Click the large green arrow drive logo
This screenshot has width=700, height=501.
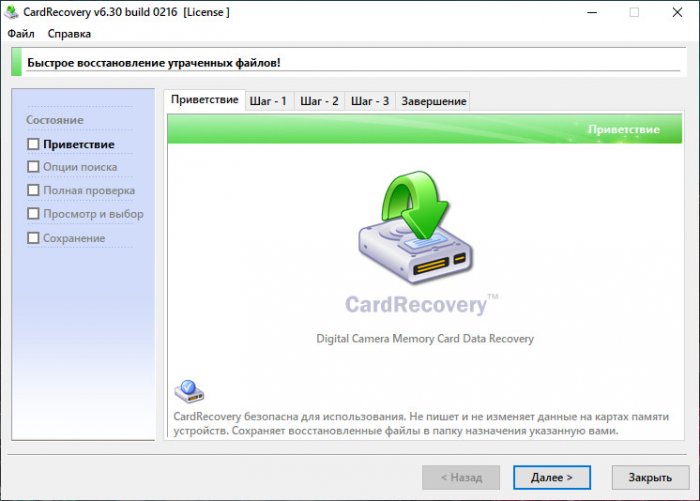click(x=416, y=227)
